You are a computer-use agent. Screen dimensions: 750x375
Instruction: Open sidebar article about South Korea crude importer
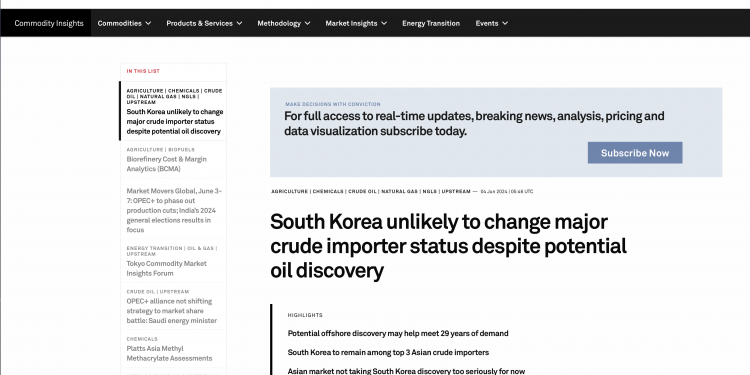tap(175, 121)
